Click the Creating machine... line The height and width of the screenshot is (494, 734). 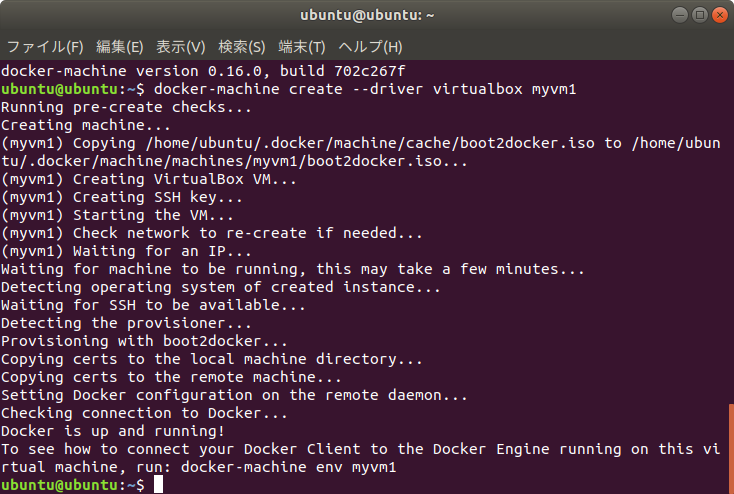coord(86,125)
